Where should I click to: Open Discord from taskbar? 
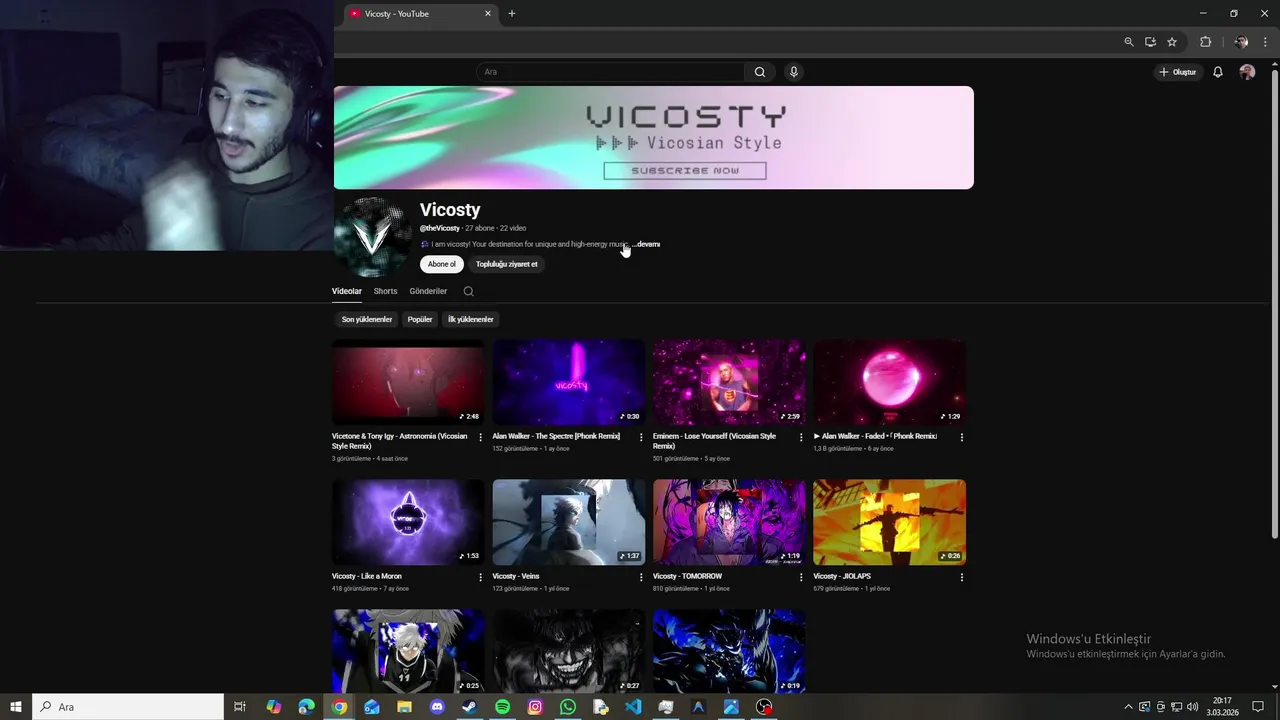coord(437,707)
